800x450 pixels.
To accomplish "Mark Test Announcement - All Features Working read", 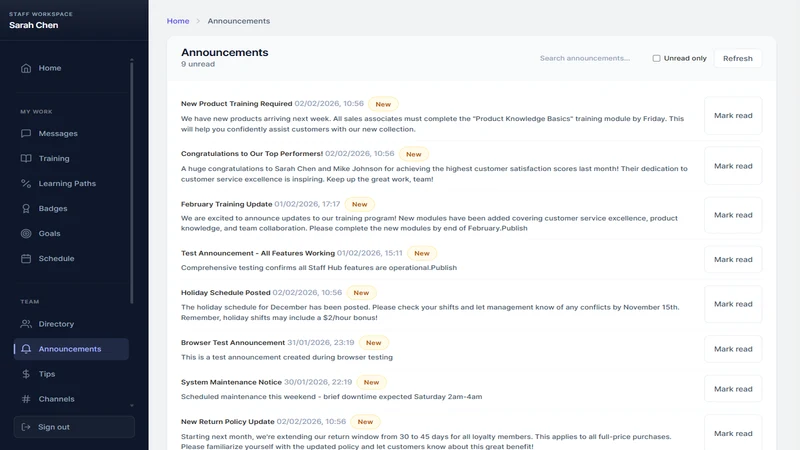I will click(x=733, y=259).
